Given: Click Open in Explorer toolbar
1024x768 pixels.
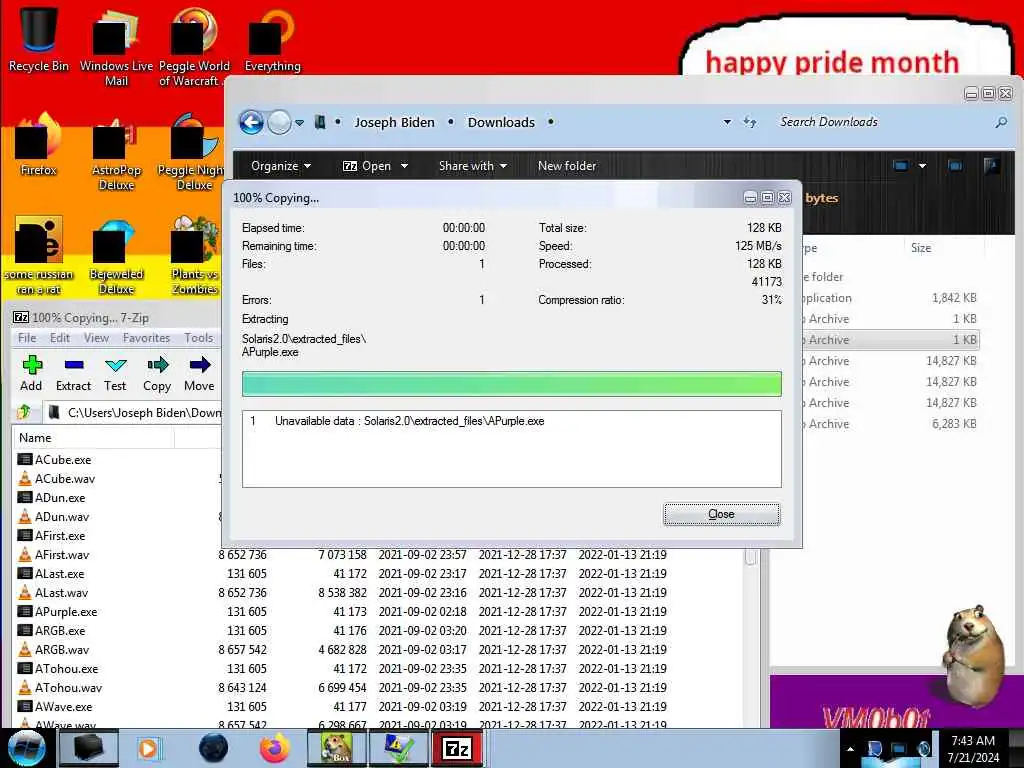Looking at the screenshot, I should pyautogui.click(x=367, y=166).
